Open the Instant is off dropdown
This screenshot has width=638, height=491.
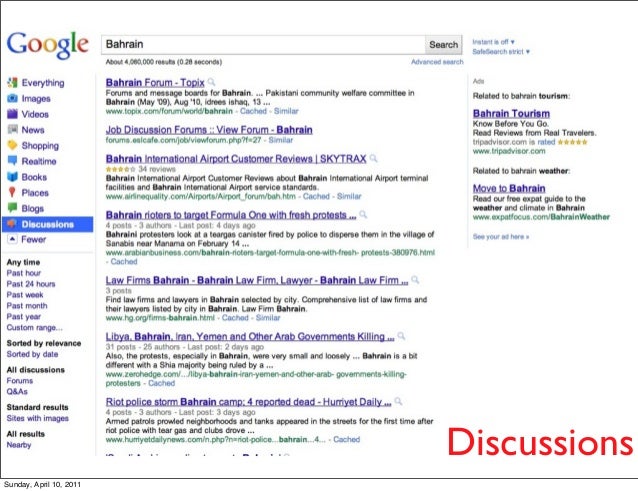point(493,42)
